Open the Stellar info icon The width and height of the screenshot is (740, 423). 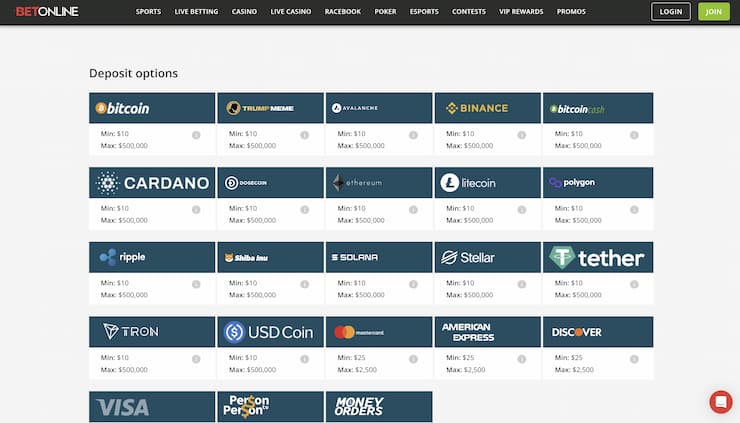click(x=521, y=284)
